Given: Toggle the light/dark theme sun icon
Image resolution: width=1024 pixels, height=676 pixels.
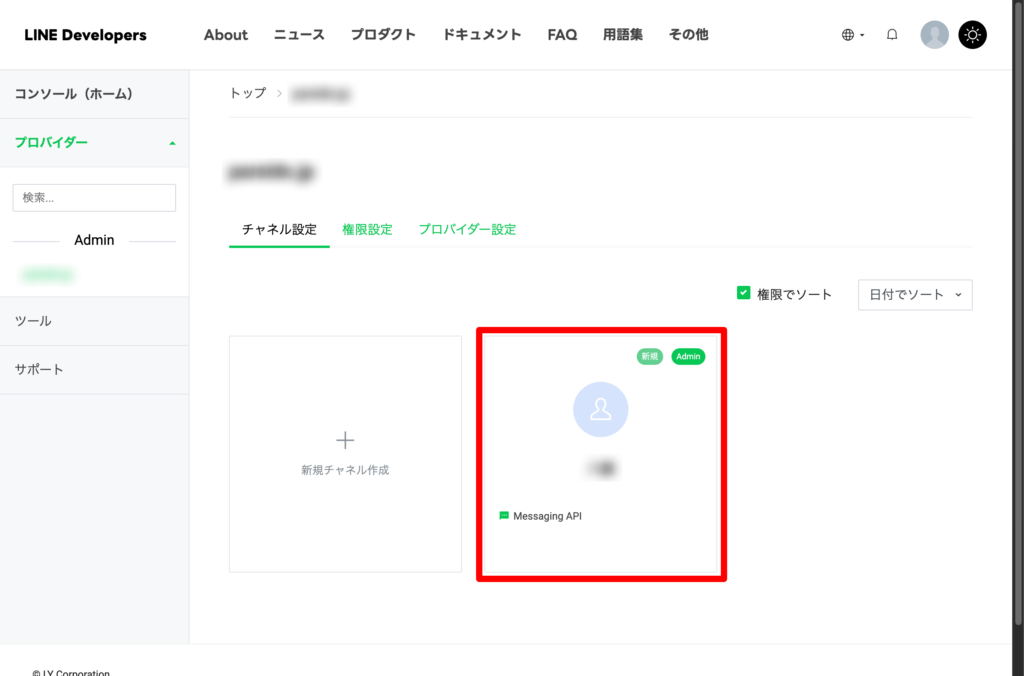Looking at the screenshot, I should [972, 35].
